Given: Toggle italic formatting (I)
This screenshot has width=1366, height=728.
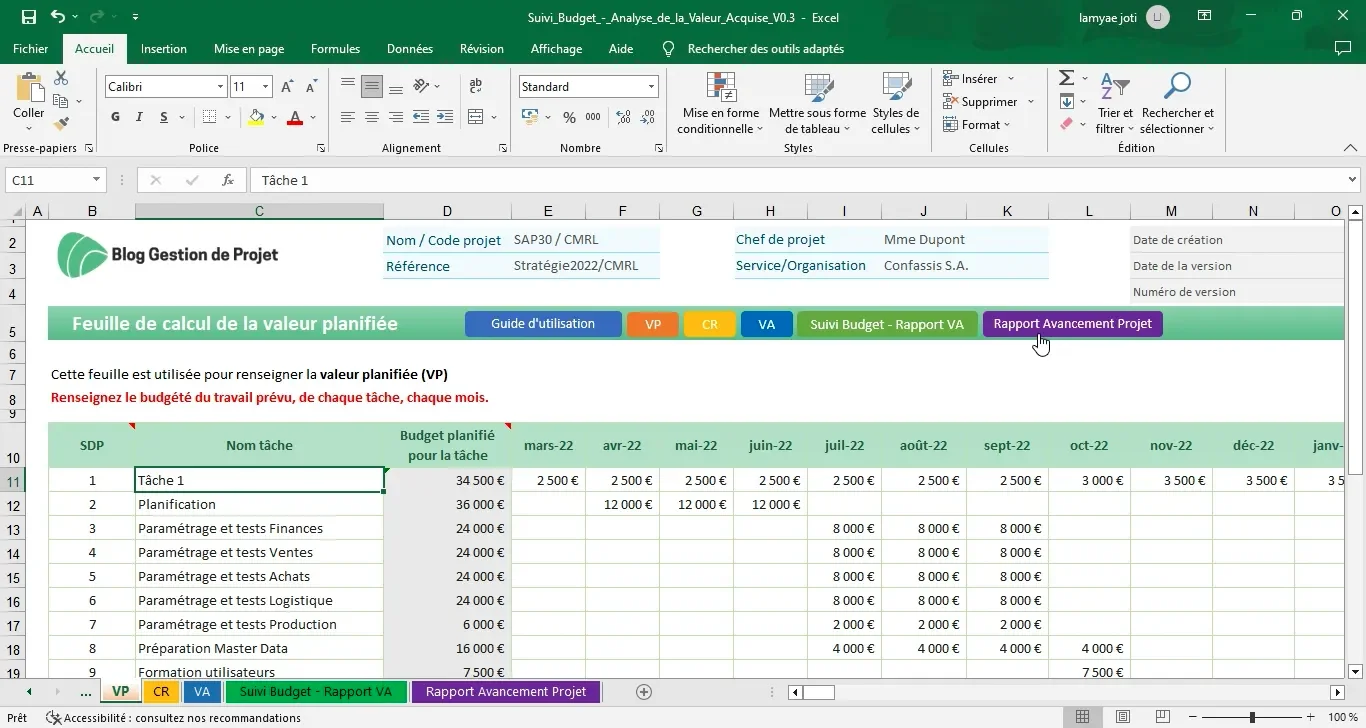Looking at the screenshot, I should [x=139, y=117].
